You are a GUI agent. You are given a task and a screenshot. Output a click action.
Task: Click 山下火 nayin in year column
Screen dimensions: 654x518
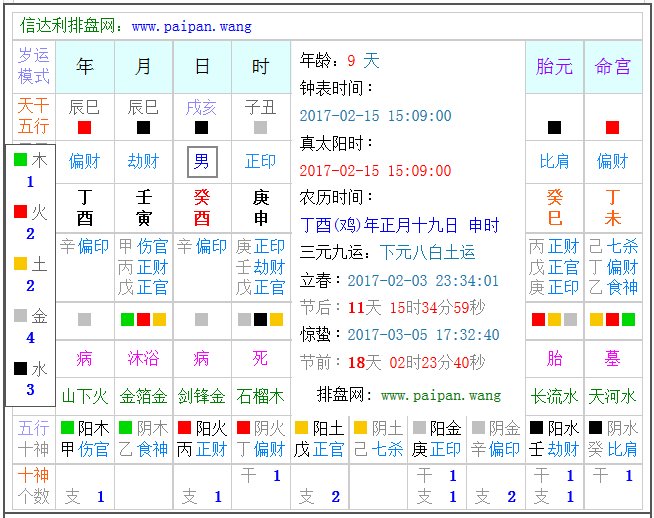(x=85, y=396)
